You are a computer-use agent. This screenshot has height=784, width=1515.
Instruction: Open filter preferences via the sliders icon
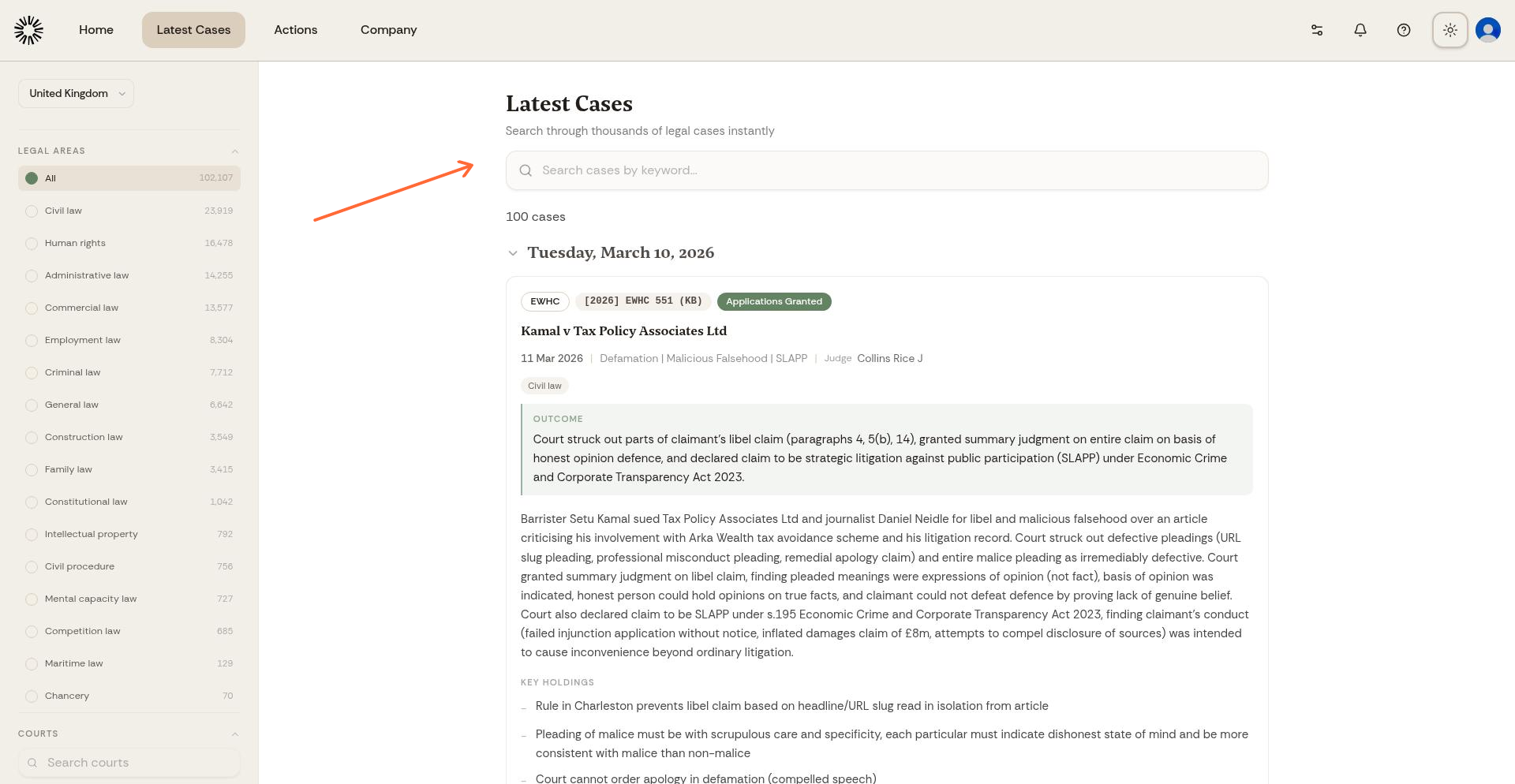[1316, 29]
